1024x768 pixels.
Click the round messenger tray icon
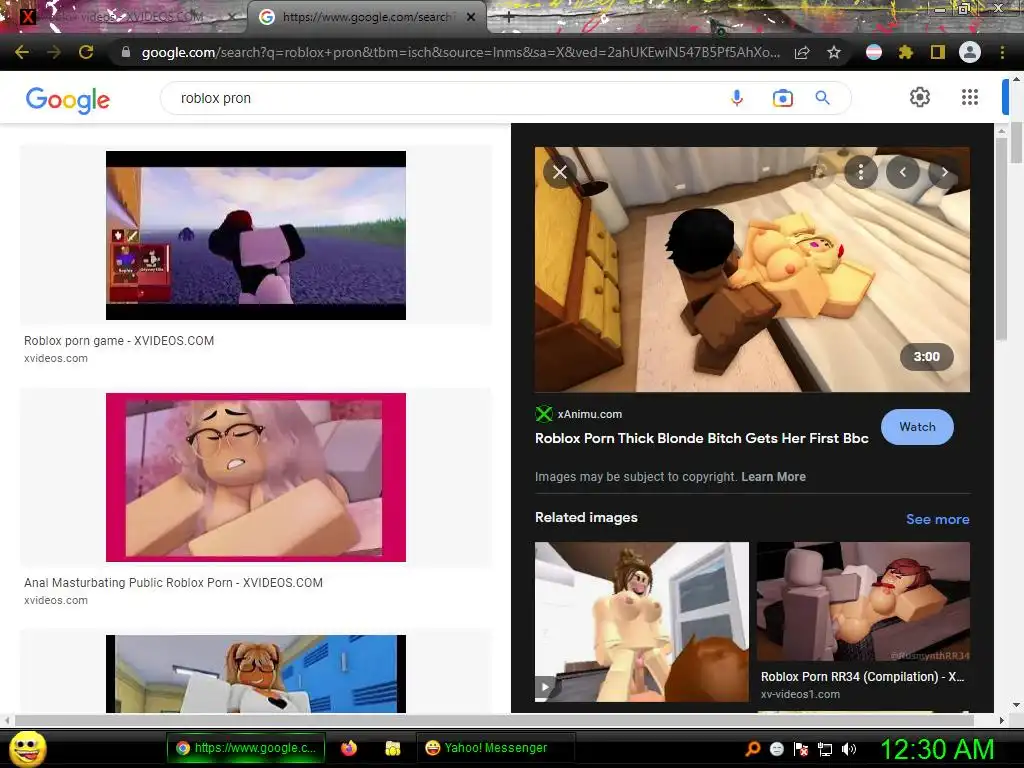(x=776, y=749)
